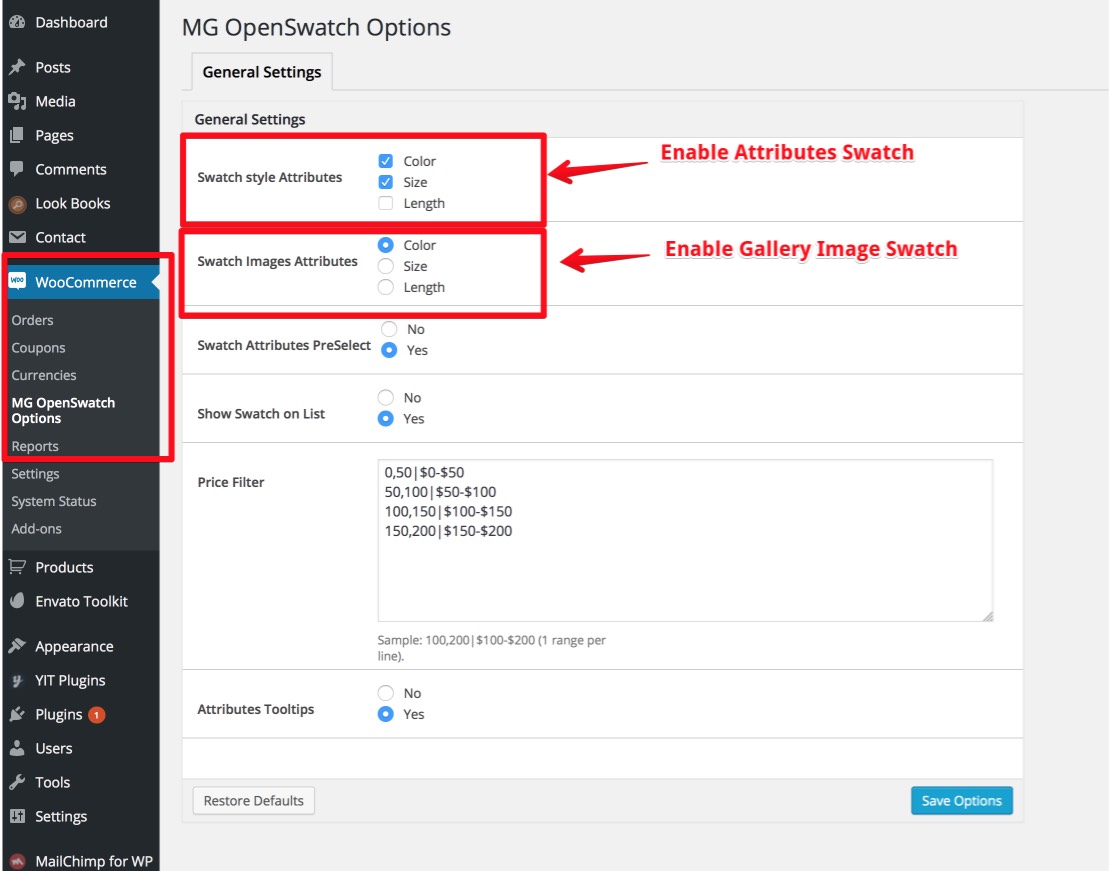Screen dimensions: 1109x871
Task: Open the Dashboard menu link
Action: click(71, 22)
